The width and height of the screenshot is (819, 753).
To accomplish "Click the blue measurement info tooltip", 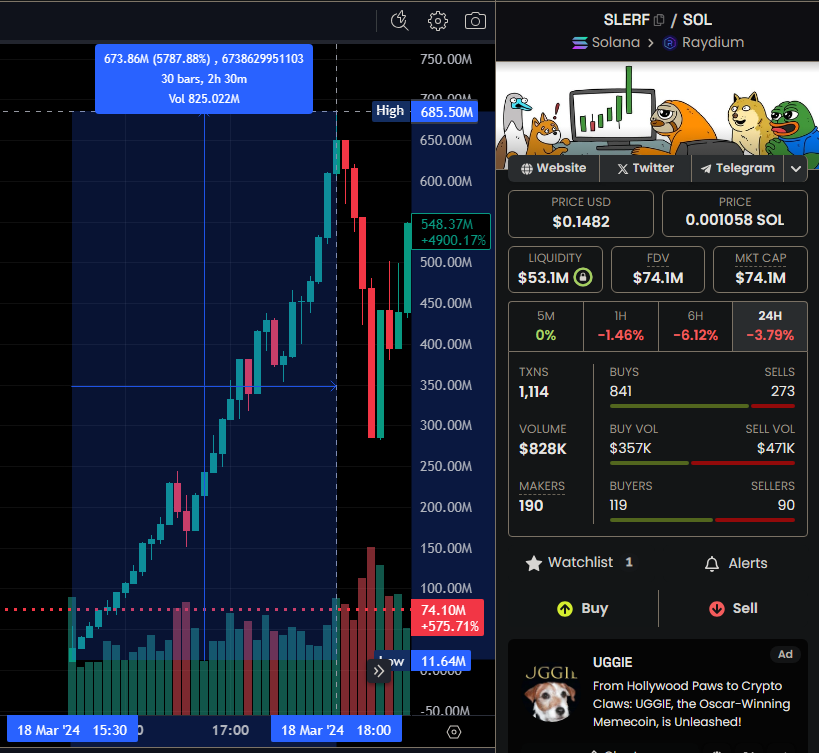I will coord(204,79).
